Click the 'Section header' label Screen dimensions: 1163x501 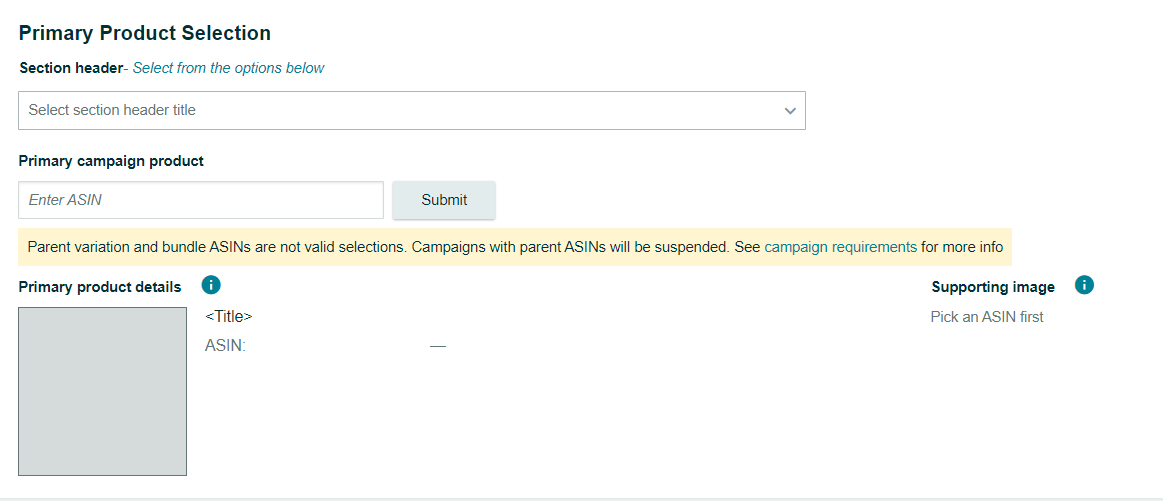69,68
